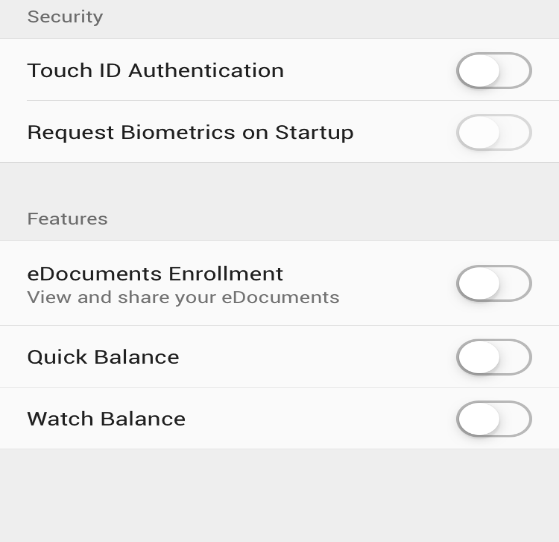Toggle eDocuments Enrollment switch on
Screen dimensions: 559x542
tap(494, 283)
